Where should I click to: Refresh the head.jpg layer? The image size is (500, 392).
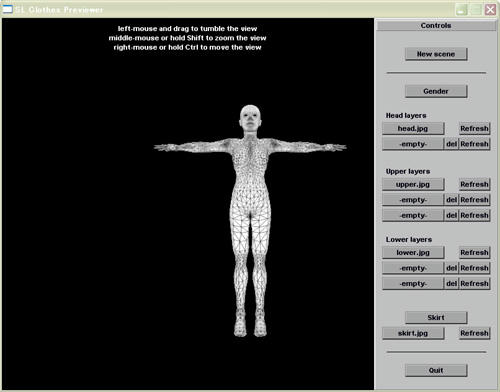tap(474, 128)
